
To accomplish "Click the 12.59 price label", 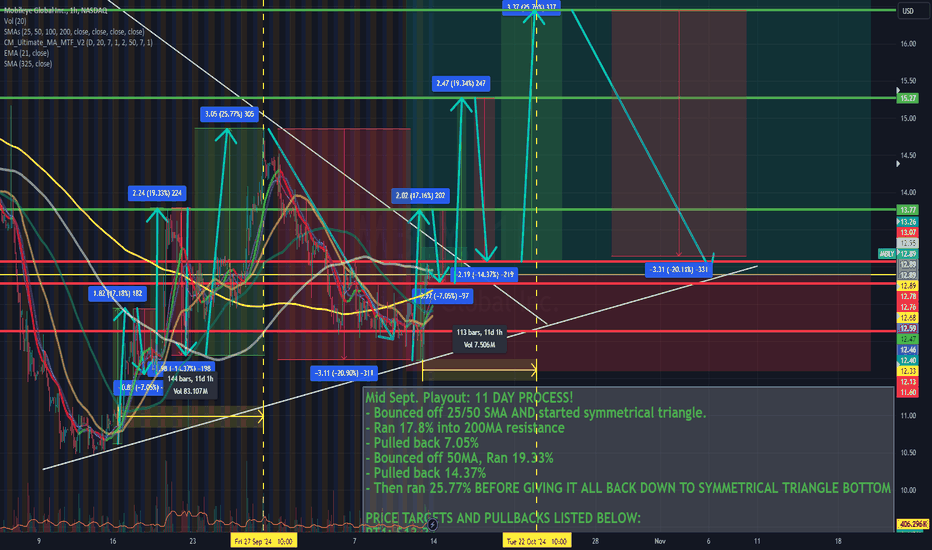I will pyautogui.click(x=908, y=328).
